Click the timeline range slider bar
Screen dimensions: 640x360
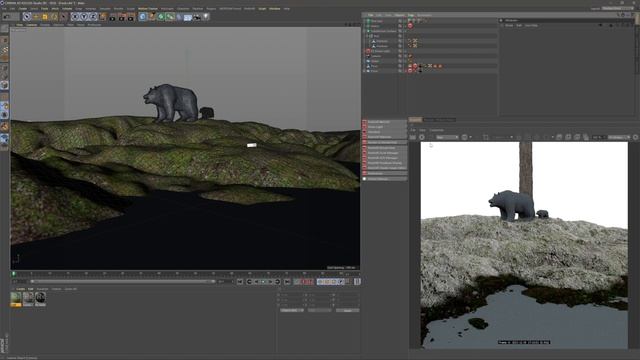[x=122, y=282]
